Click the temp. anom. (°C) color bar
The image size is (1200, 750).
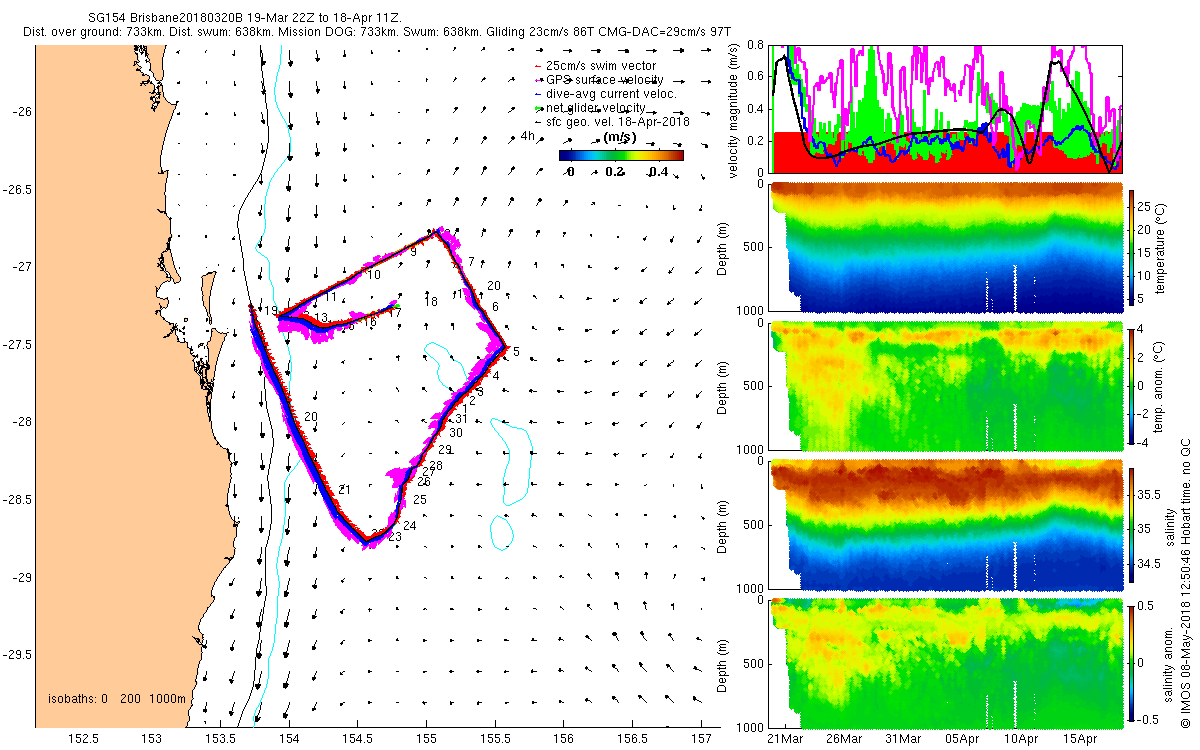click(1133, 386)
